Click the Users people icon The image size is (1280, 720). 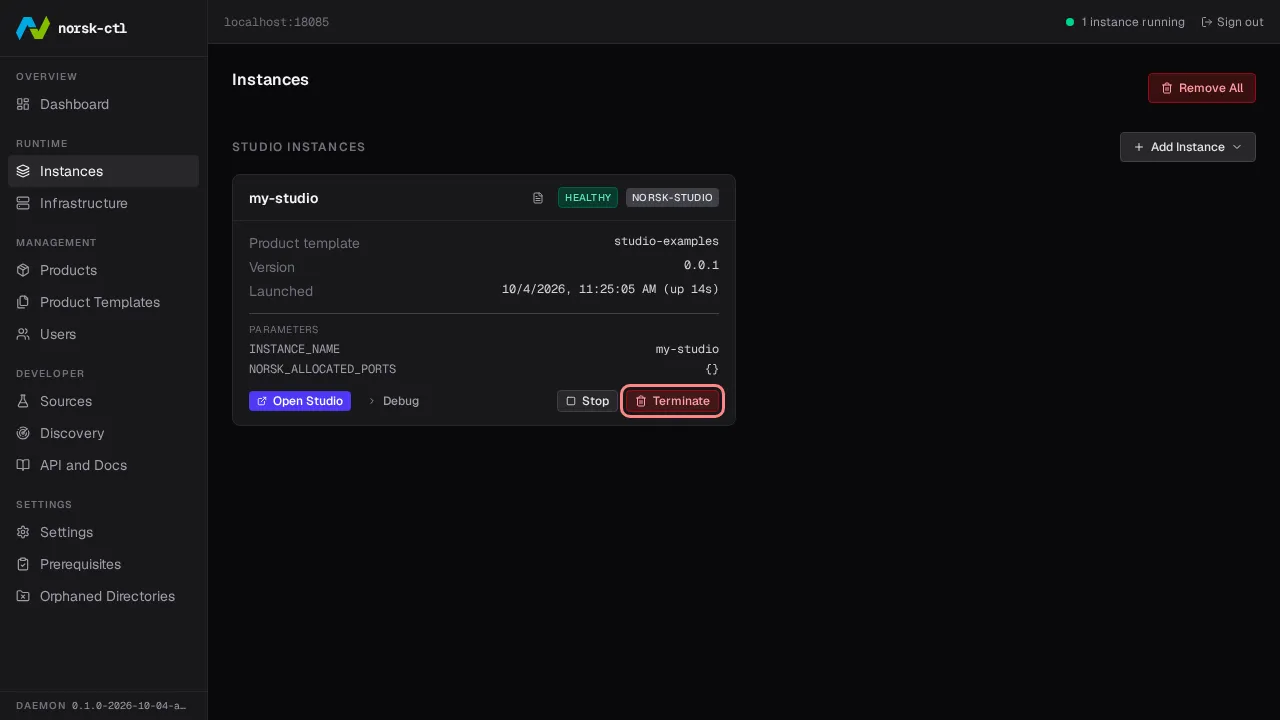(x=23, y=334)
